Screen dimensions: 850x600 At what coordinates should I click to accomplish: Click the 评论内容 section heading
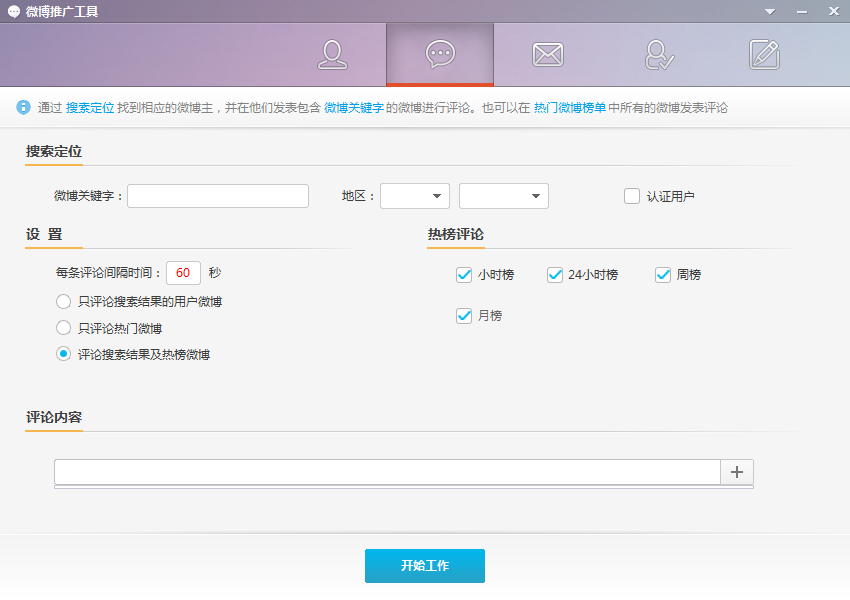pos(54,417)
